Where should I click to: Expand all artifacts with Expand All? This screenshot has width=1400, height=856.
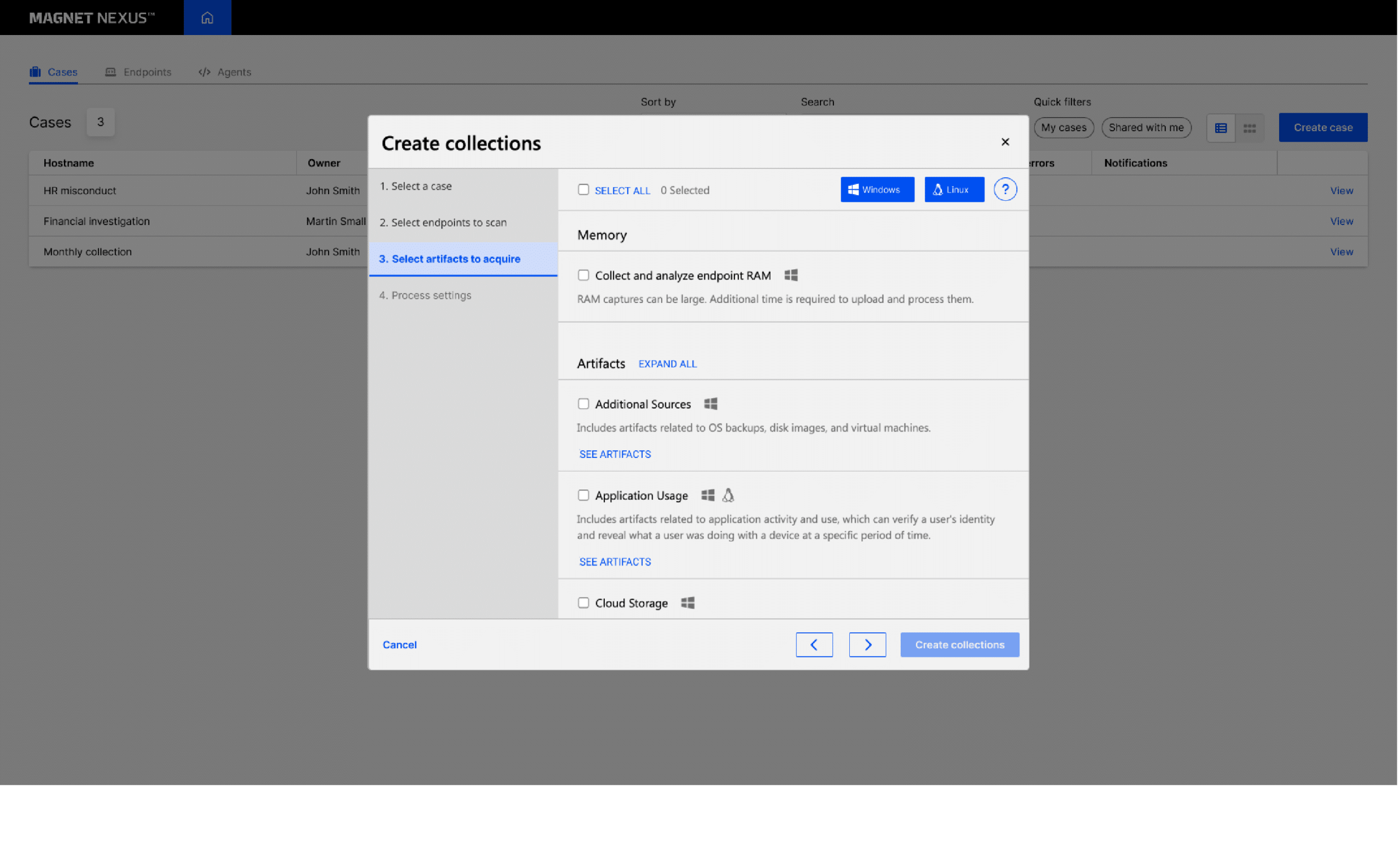(x=667, y=364)
